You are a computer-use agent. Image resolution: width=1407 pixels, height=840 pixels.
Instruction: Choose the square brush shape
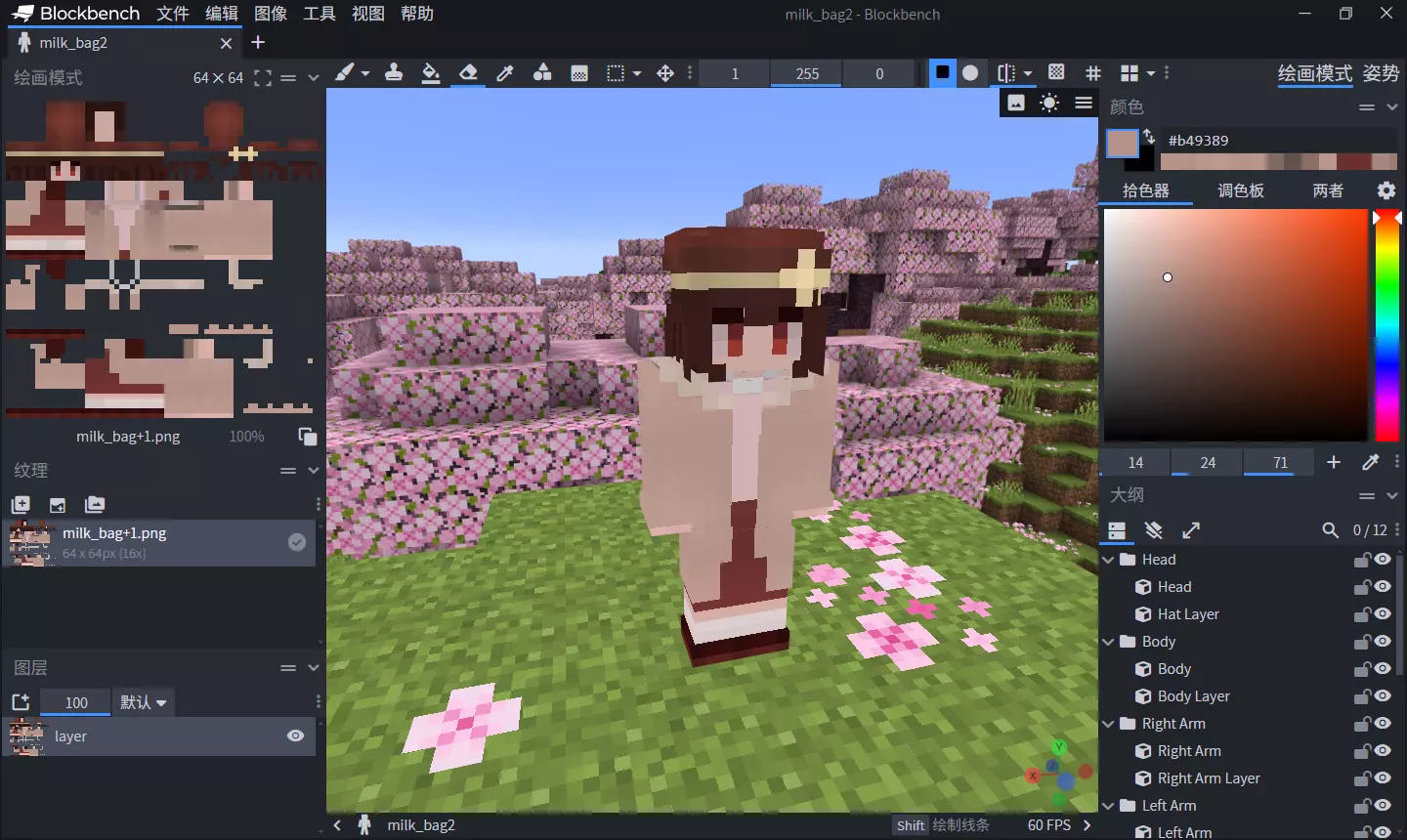[942, 72]
